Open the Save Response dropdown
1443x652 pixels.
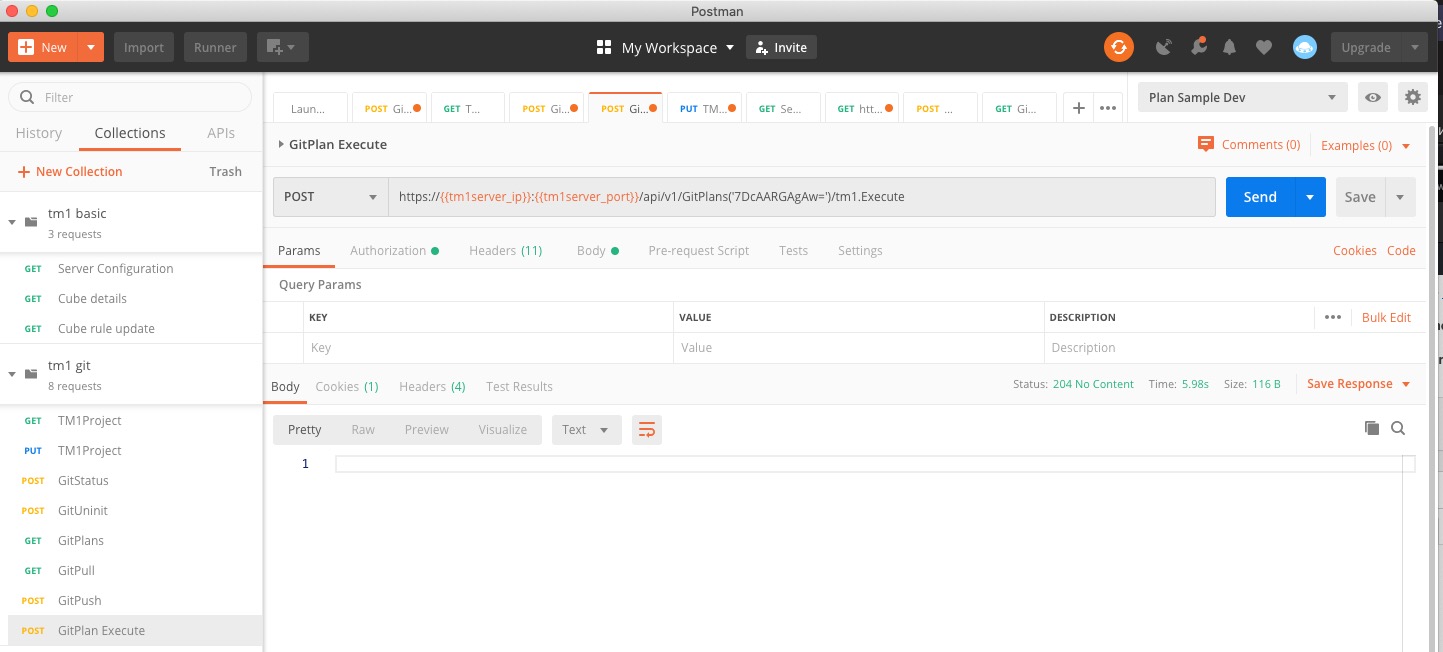click(1358, 384)
